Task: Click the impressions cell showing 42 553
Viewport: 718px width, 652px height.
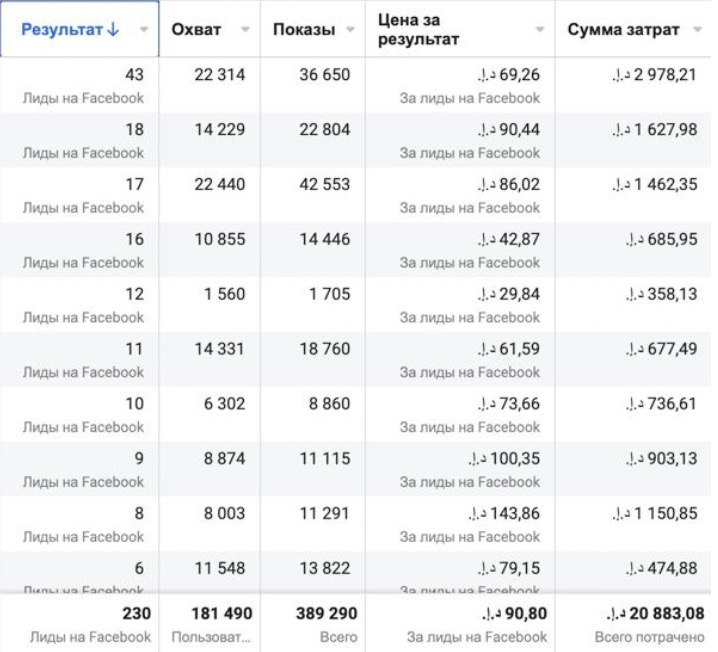Action: coord(325,185)
